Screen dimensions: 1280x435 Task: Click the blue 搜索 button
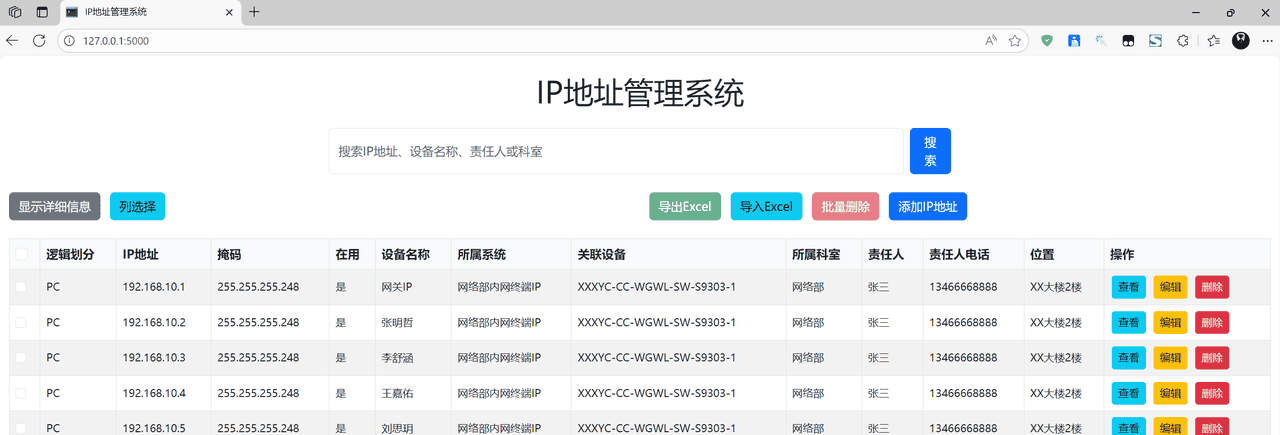coord(930,151)
